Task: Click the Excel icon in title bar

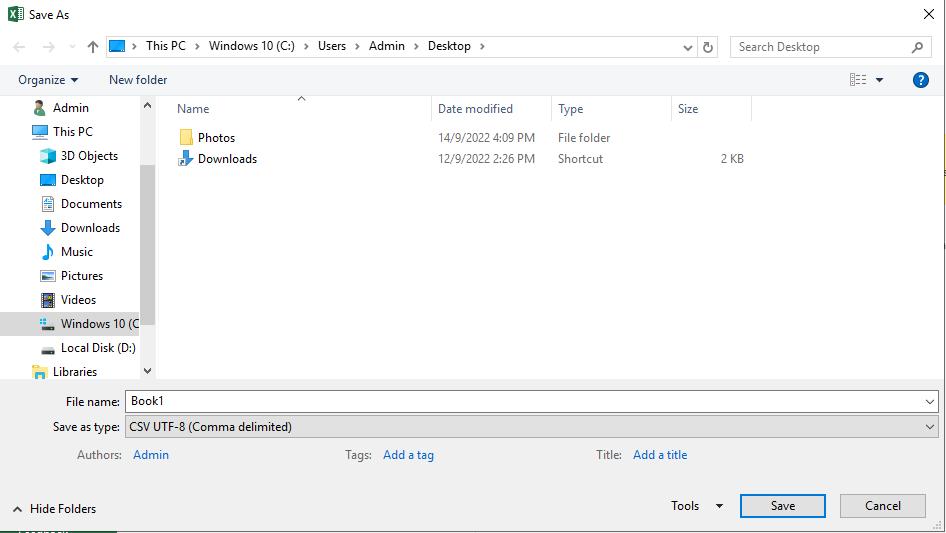Action: (16, 14)
